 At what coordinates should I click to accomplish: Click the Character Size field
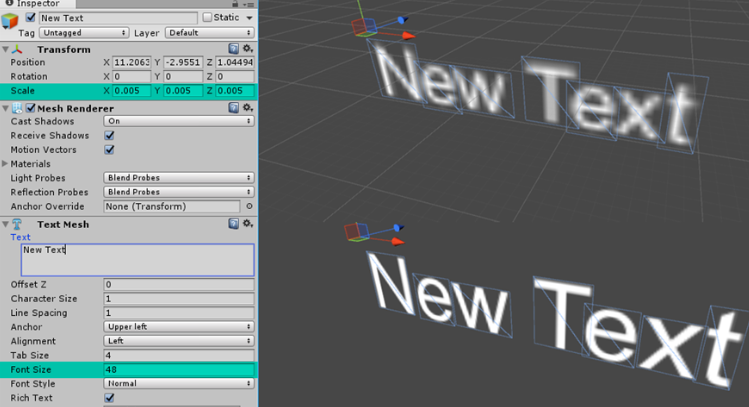coord(179,299)
